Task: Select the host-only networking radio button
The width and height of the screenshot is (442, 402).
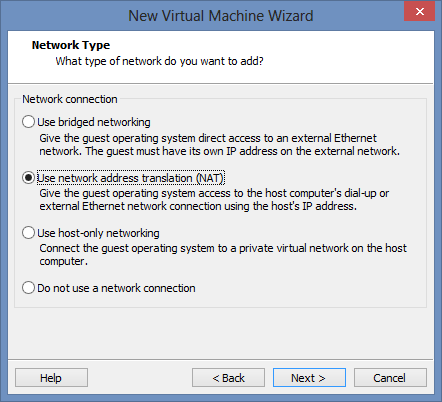Action: tap(28, 233)
